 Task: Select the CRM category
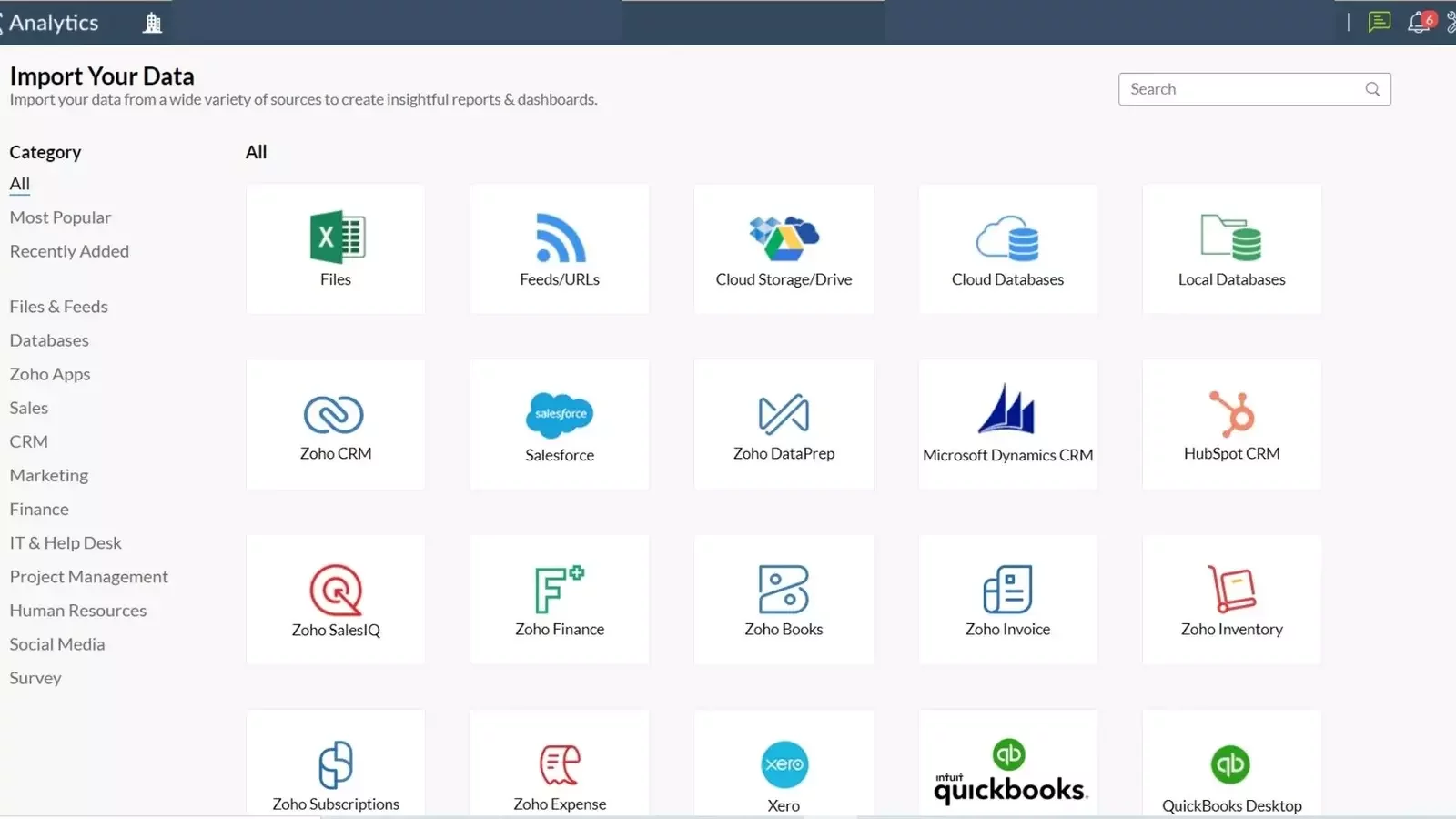click(29, 441)
